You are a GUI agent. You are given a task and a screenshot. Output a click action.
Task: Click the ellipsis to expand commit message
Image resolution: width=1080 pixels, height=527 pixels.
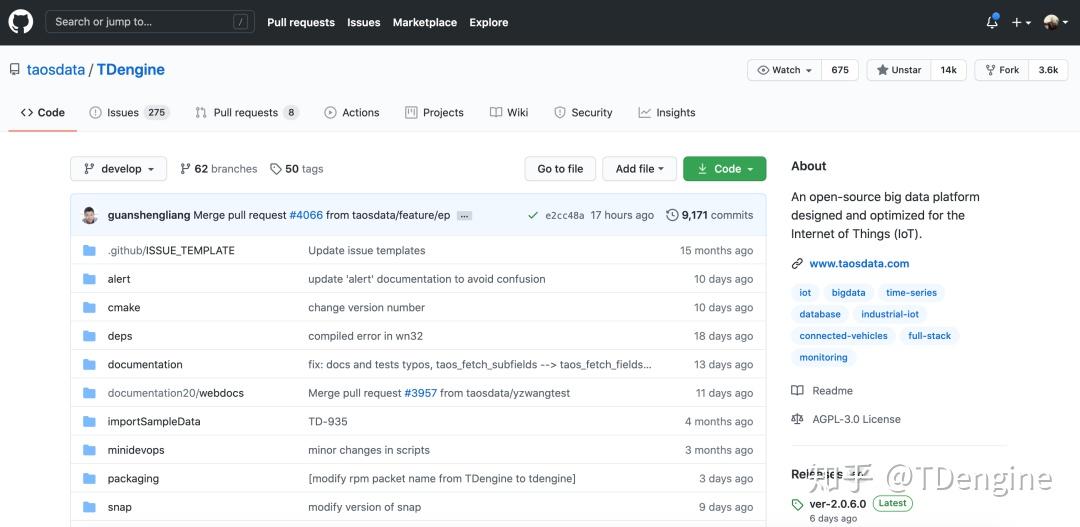click(x=464, y=216)
